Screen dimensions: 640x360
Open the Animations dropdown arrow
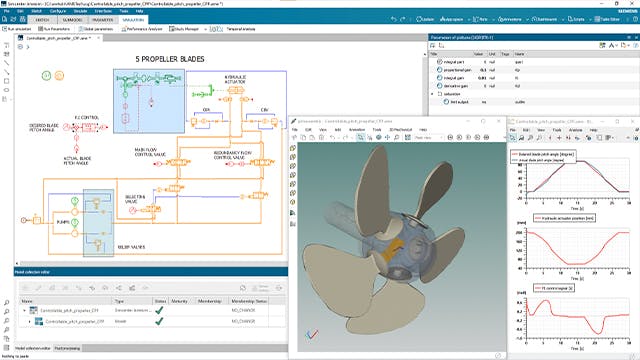click(527, 19)
